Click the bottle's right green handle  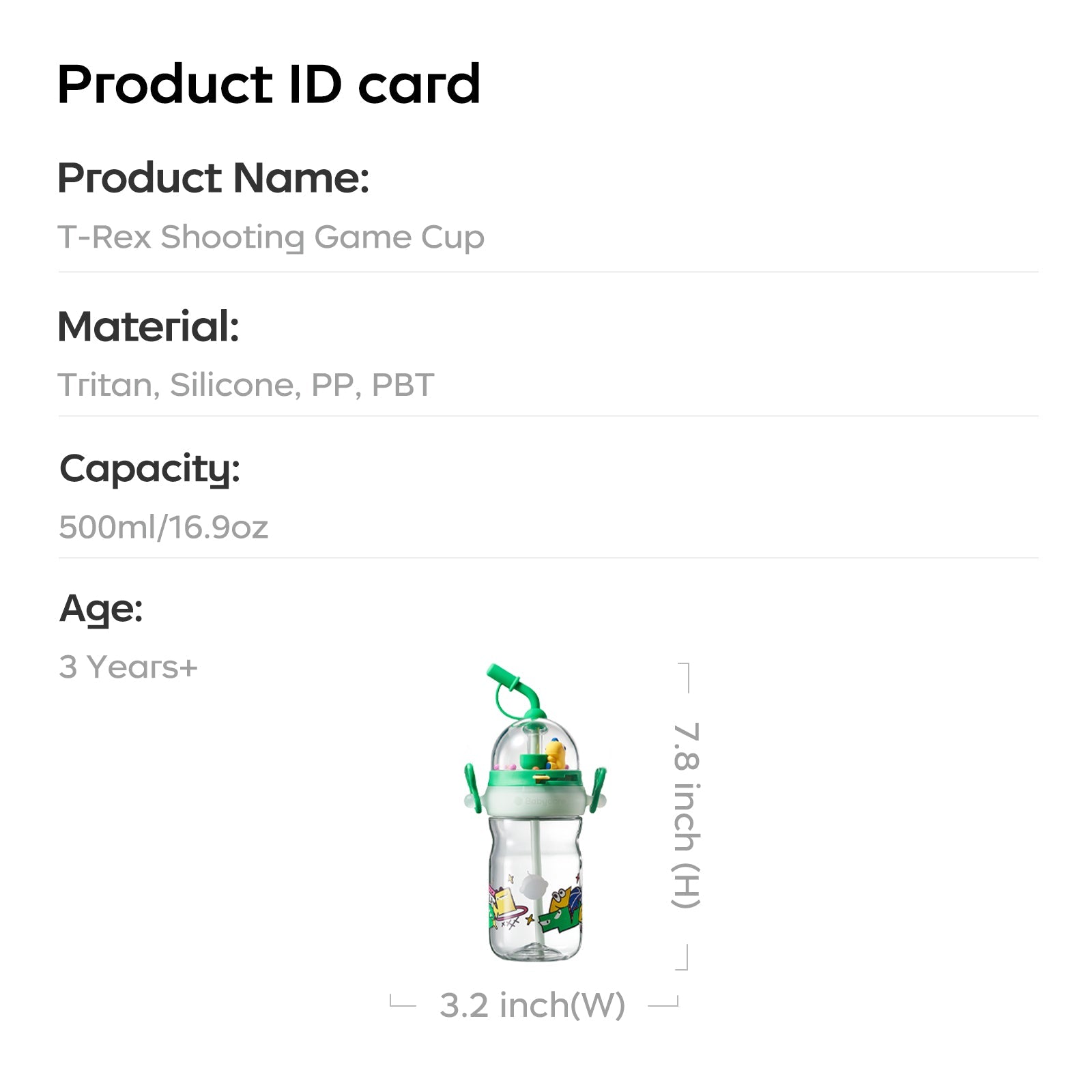599,785
